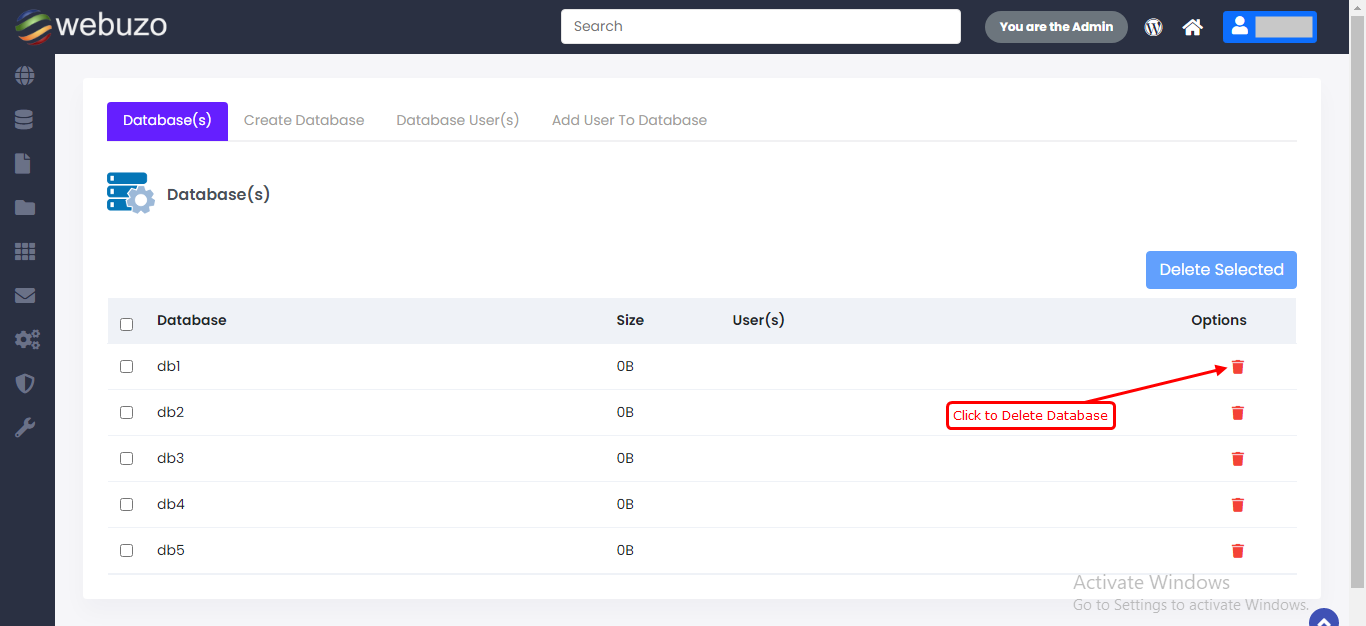The width and height of the screenshot is (1366, 626).
Task: Check the select-all checkbox in table header
Action: (x=126, y=324)
